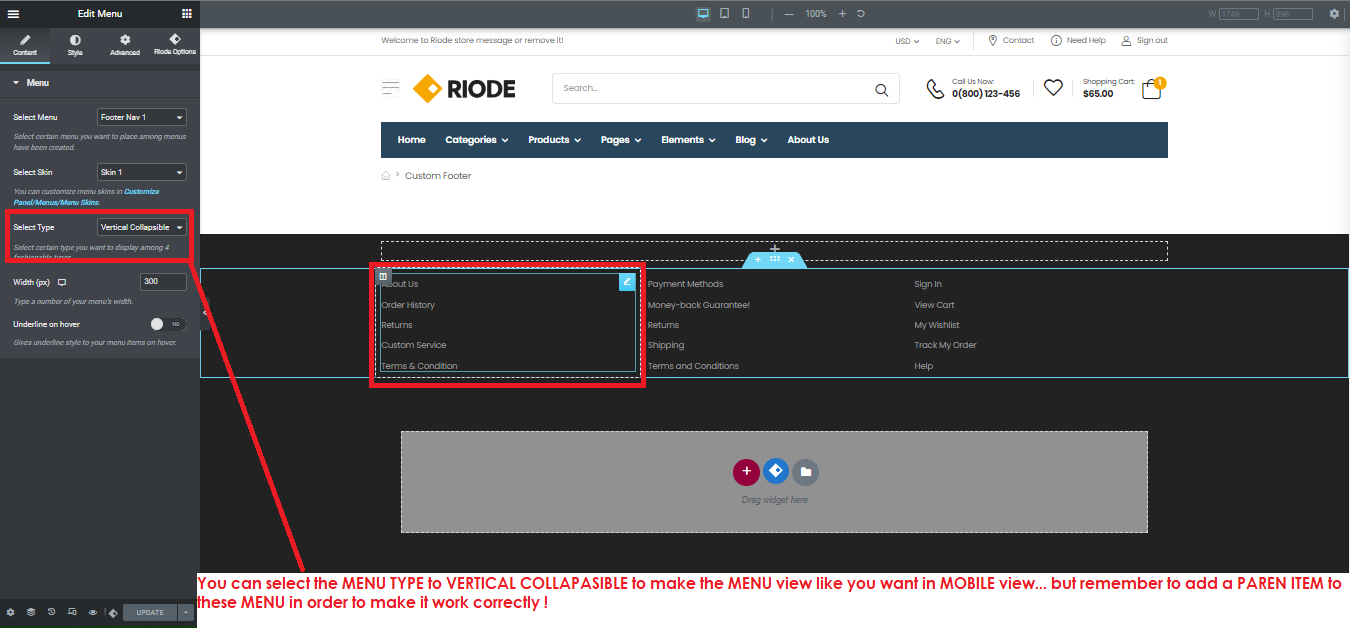Open Elements navigation menu

pos(688,140)
